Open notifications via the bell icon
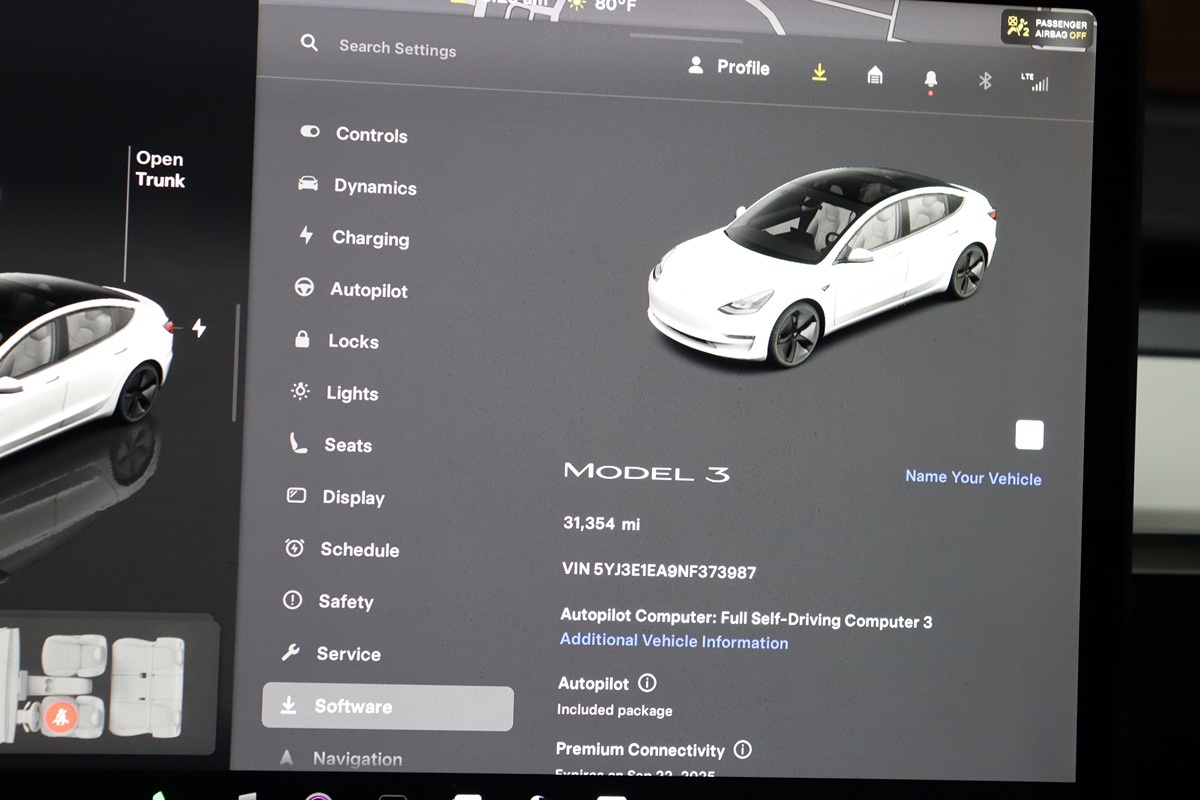 point(931,79)
